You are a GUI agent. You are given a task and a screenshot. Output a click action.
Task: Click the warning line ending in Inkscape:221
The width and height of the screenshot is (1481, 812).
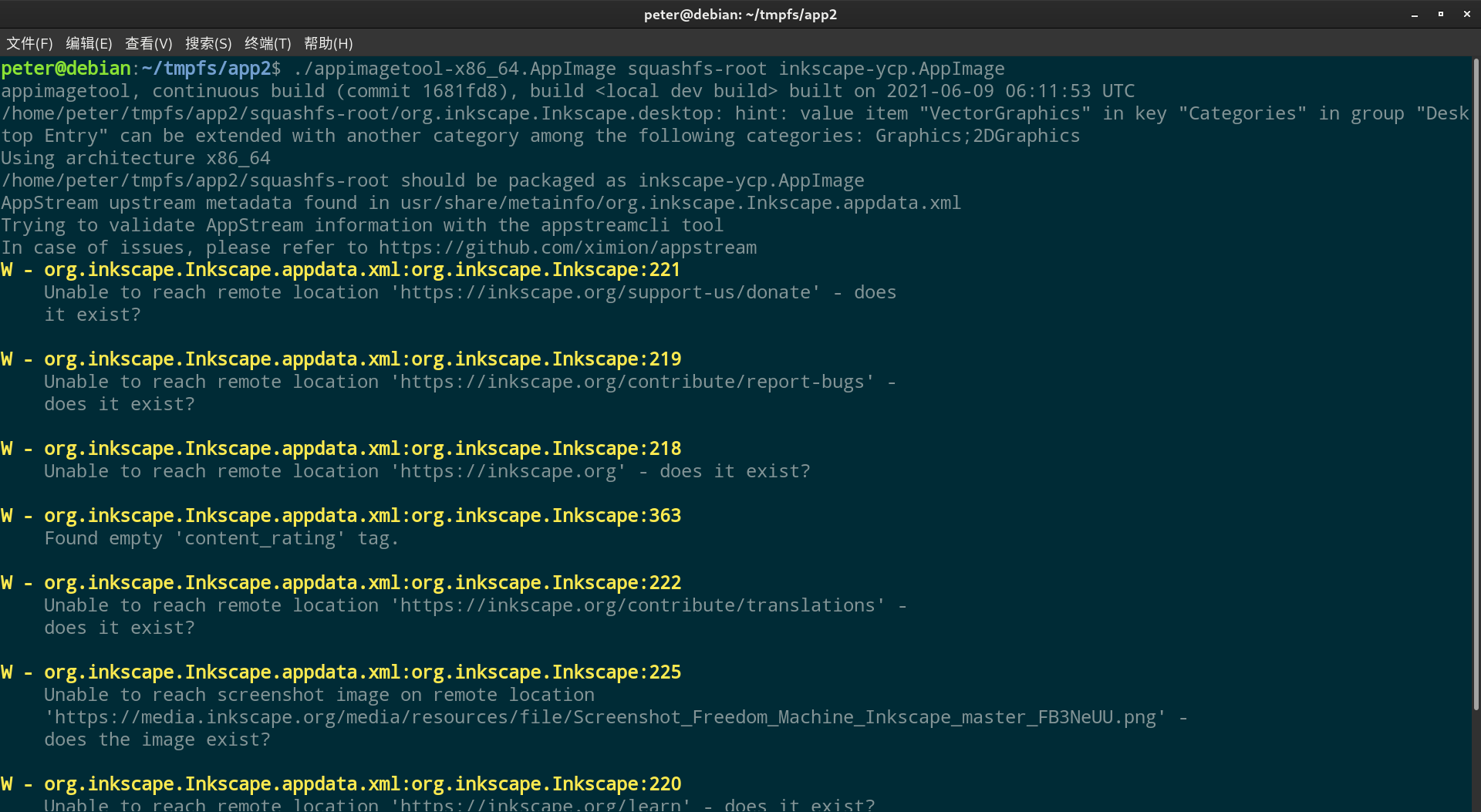point(341,270)
